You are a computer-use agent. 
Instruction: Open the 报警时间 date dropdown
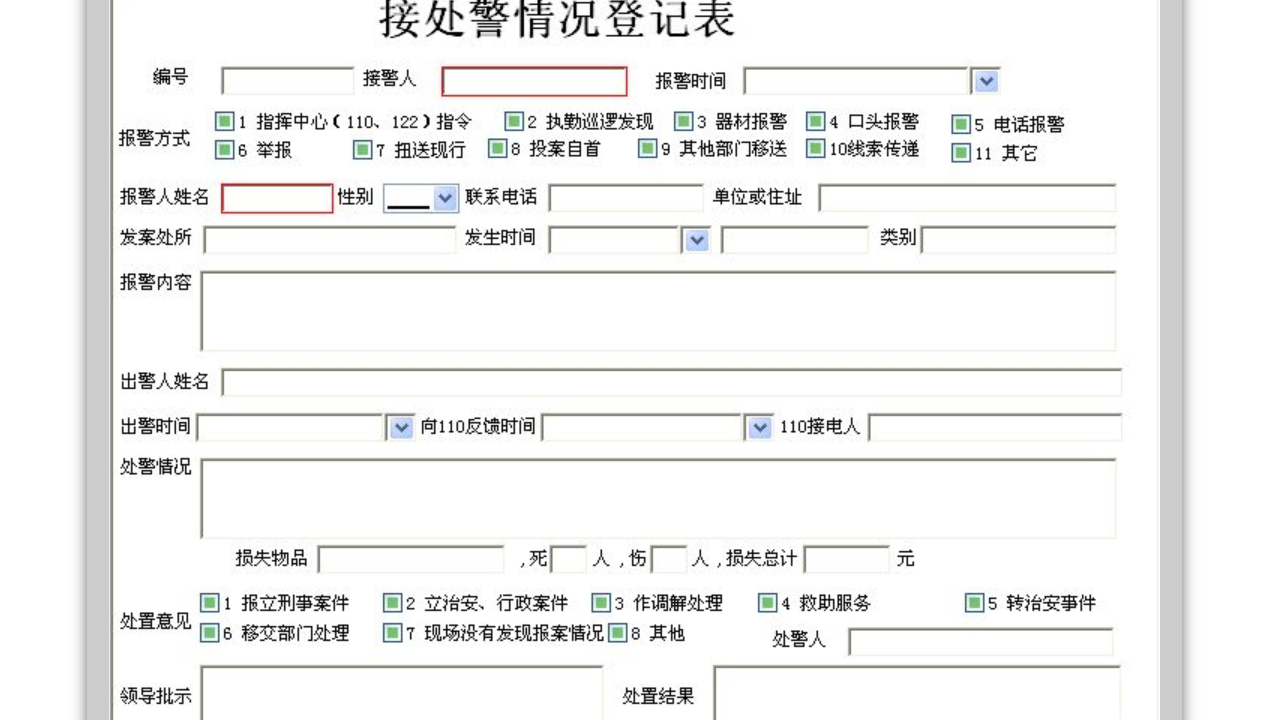coord(983,80)
